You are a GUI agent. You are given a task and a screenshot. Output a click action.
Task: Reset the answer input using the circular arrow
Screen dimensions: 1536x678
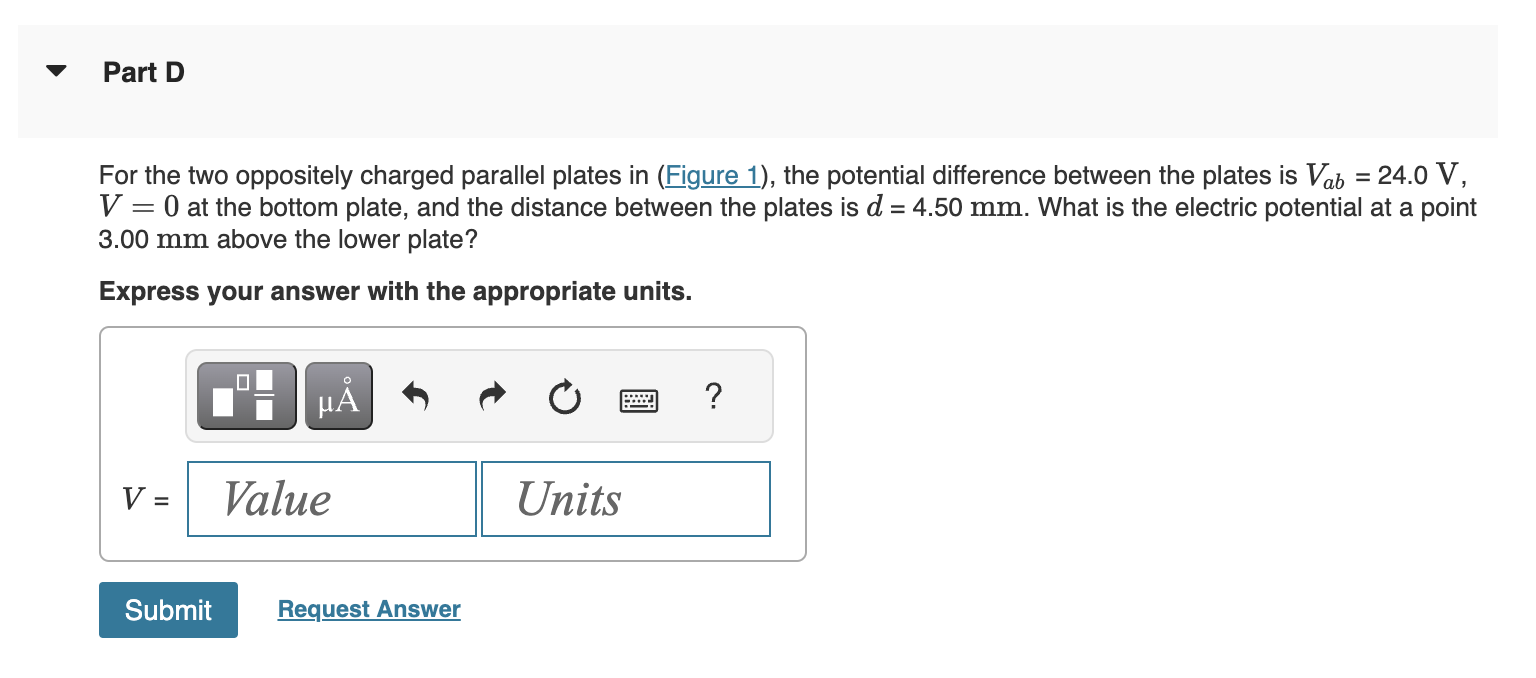point(564,397)
